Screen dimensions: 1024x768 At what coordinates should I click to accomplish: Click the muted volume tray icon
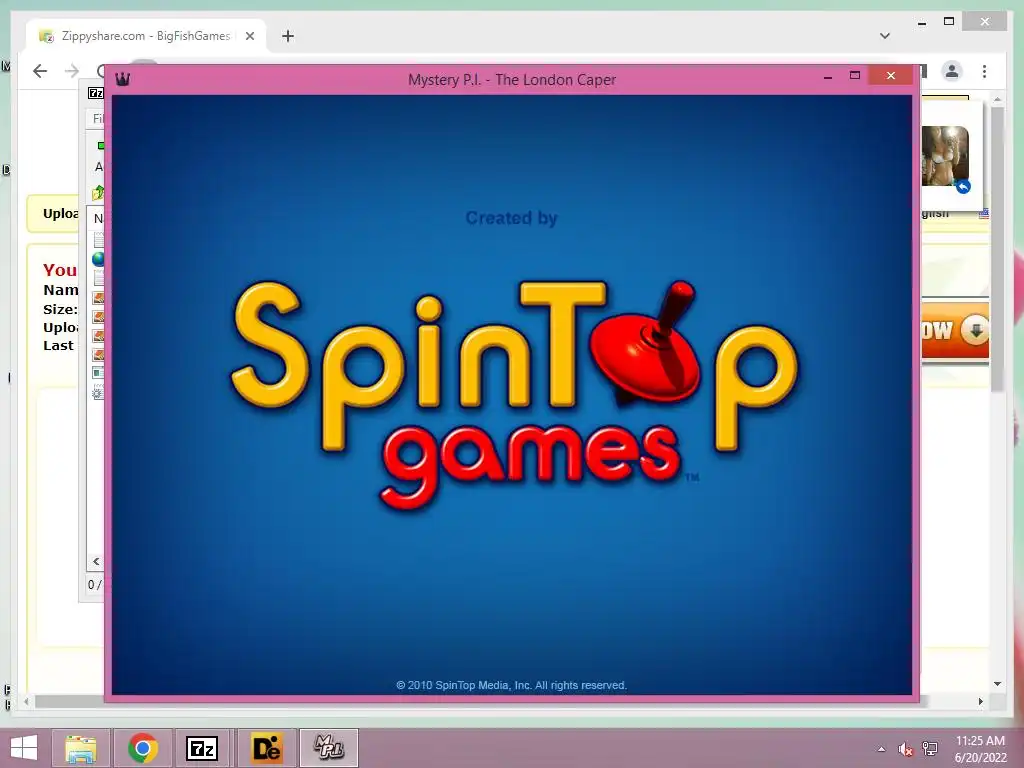click(x=905, y=749)
